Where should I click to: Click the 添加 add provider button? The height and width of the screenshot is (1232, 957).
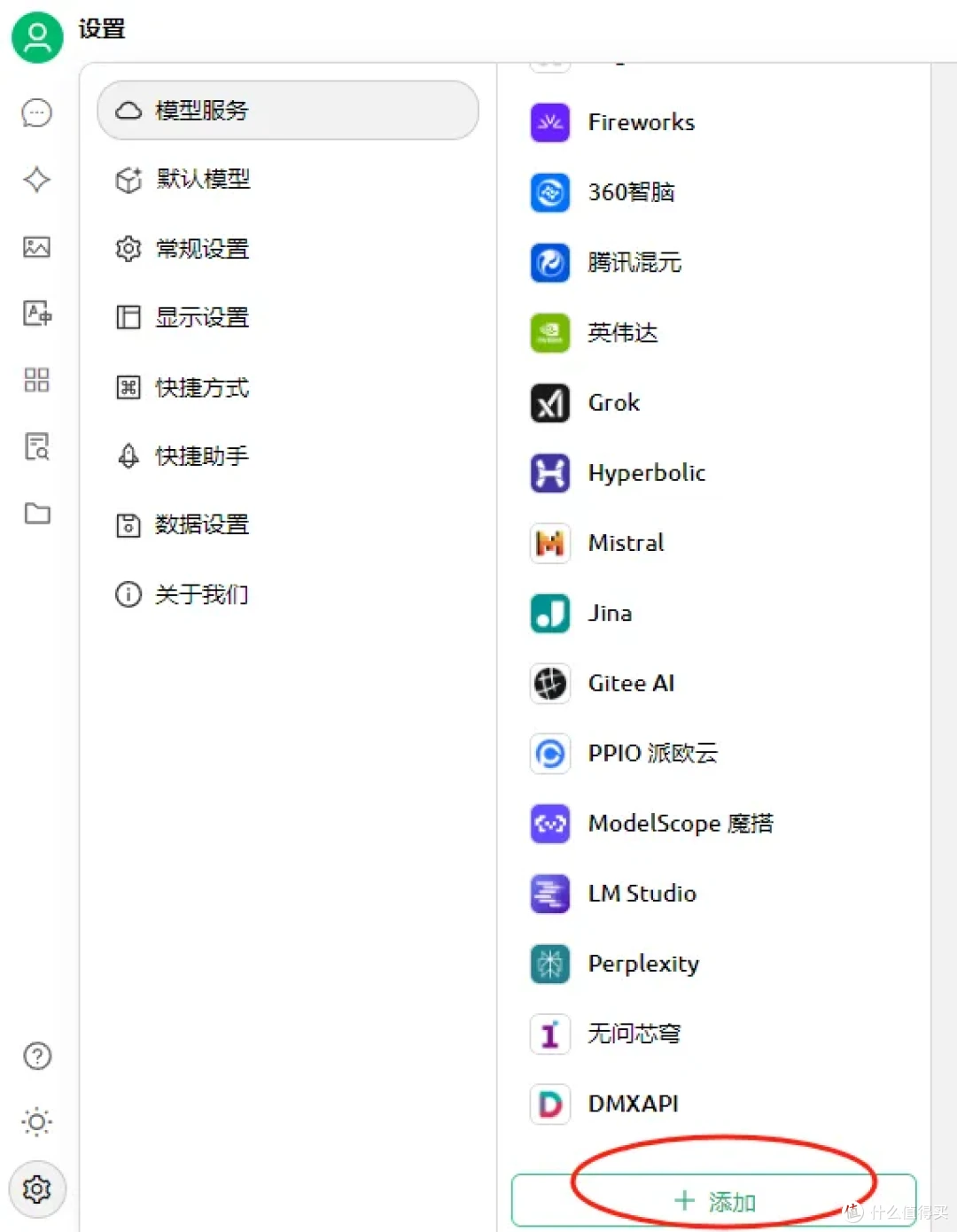point(714,1201)
